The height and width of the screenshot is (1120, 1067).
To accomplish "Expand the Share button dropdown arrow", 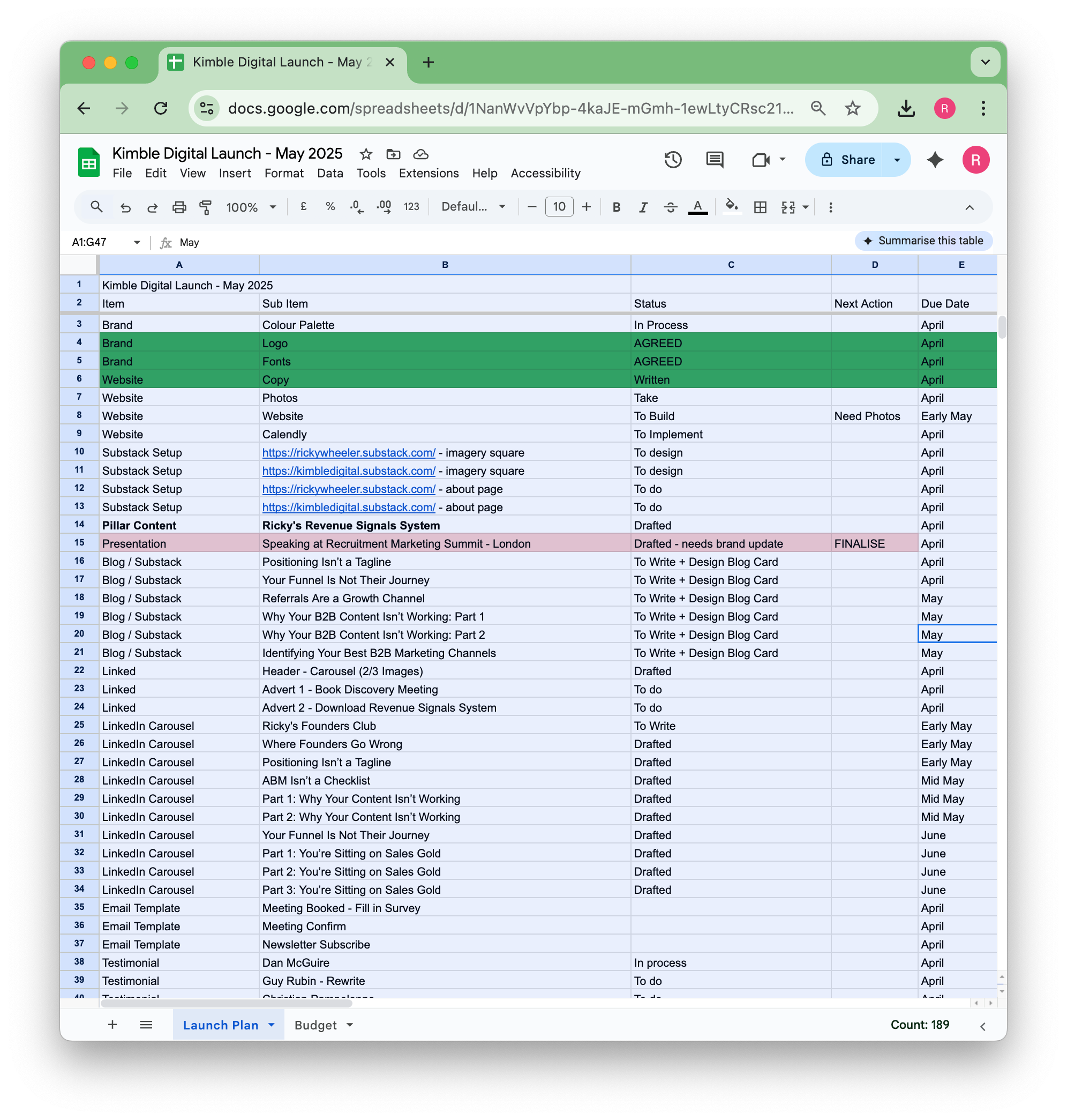I will 897,160.
